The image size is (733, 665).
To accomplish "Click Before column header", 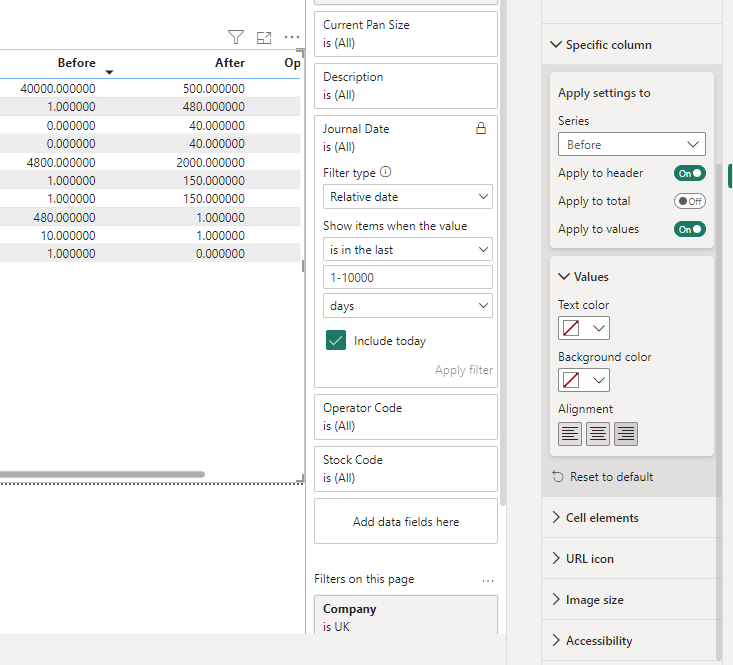I will click(x=77, y=63).
